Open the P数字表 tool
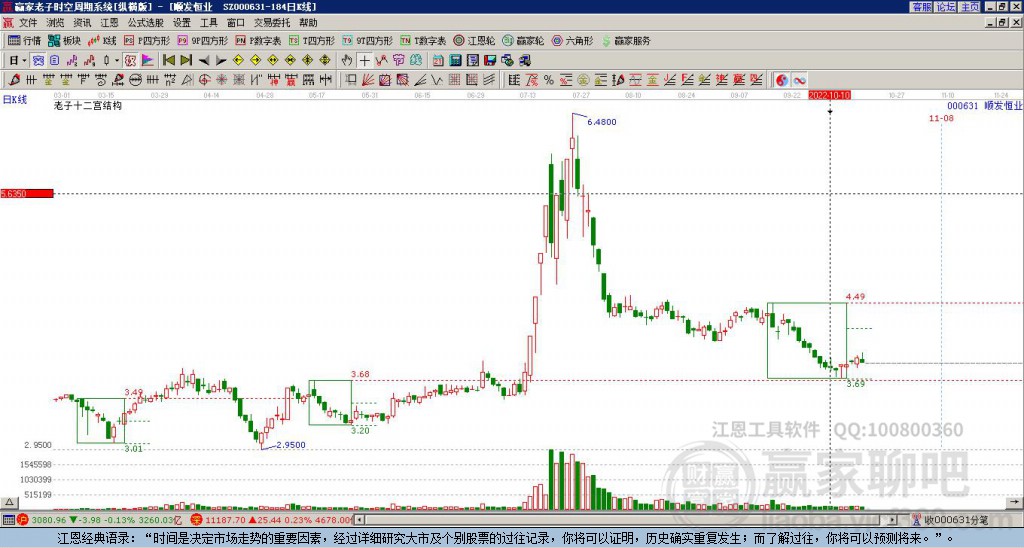 click(x=259, y=40)
